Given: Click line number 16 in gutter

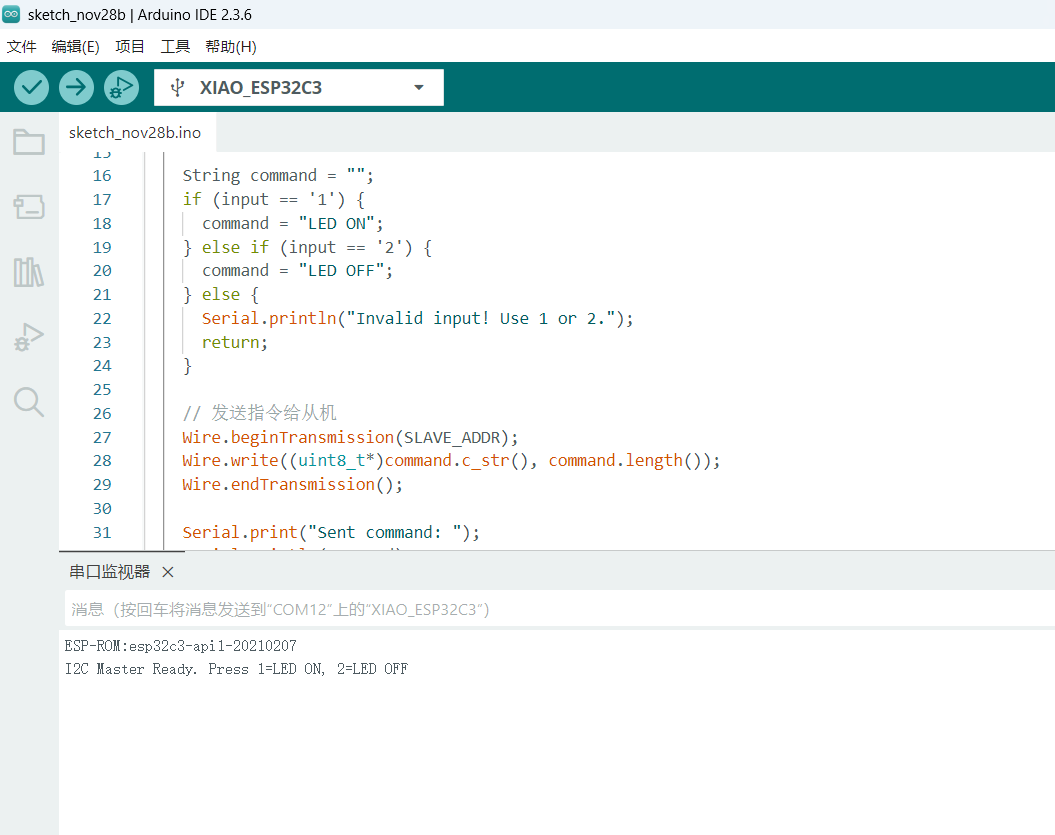Looking at the screenshot, I should point(102,176).
